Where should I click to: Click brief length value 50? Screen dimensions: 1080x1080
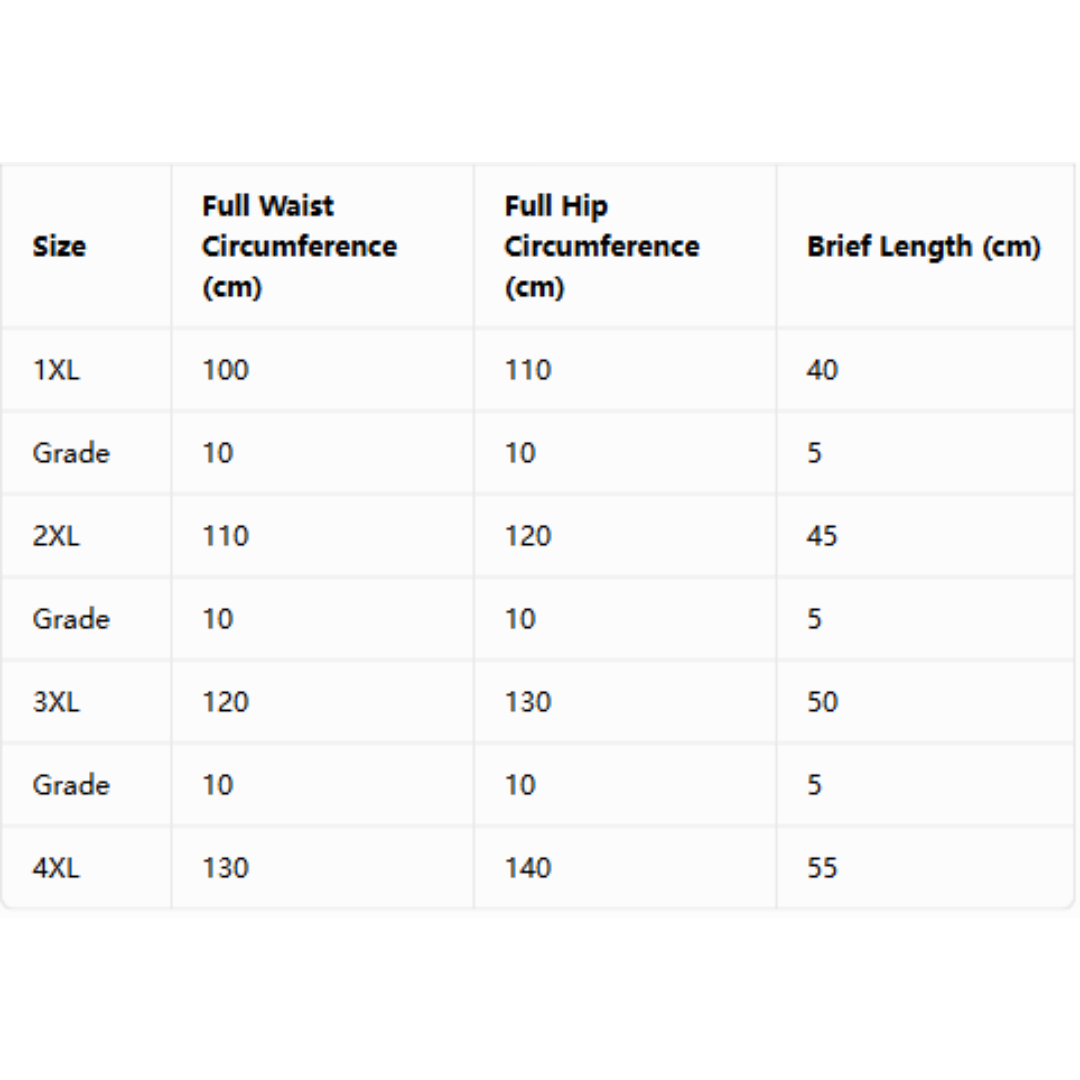coord(822,702)
